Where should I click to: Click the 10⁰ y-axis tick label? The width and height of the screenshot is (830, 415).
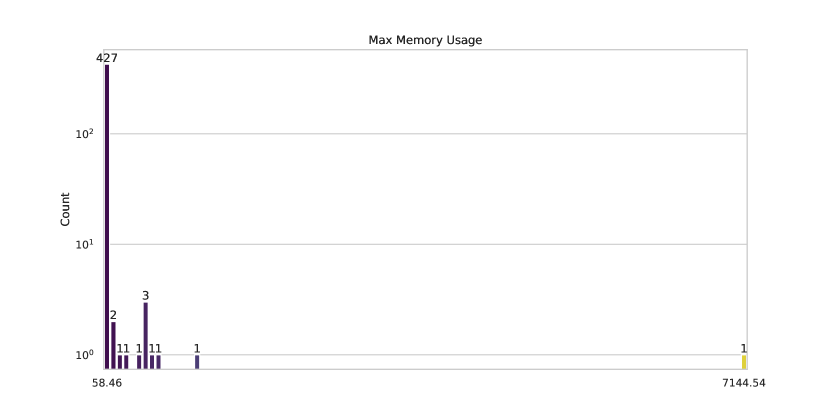coord(83,355)
